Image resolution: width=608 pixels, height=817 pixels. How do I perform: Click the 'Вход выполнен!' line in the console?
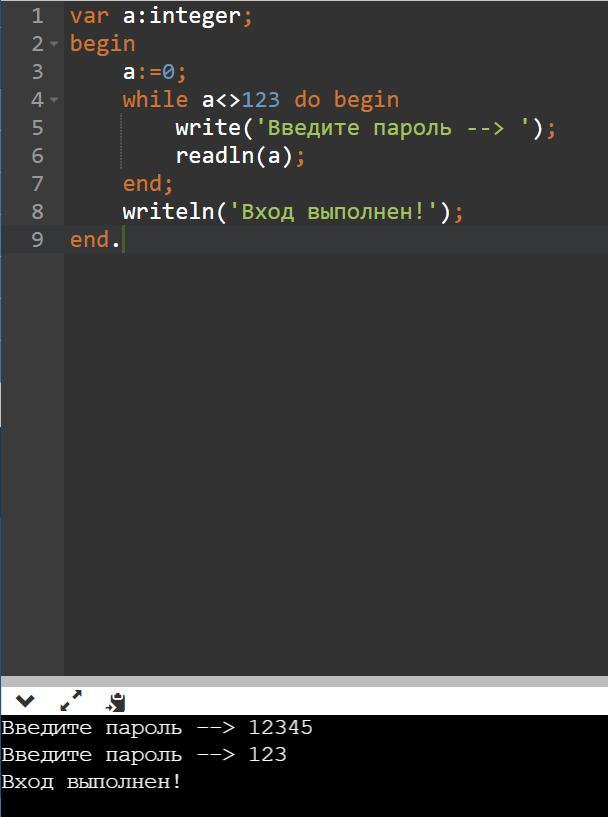click(91, 782)
